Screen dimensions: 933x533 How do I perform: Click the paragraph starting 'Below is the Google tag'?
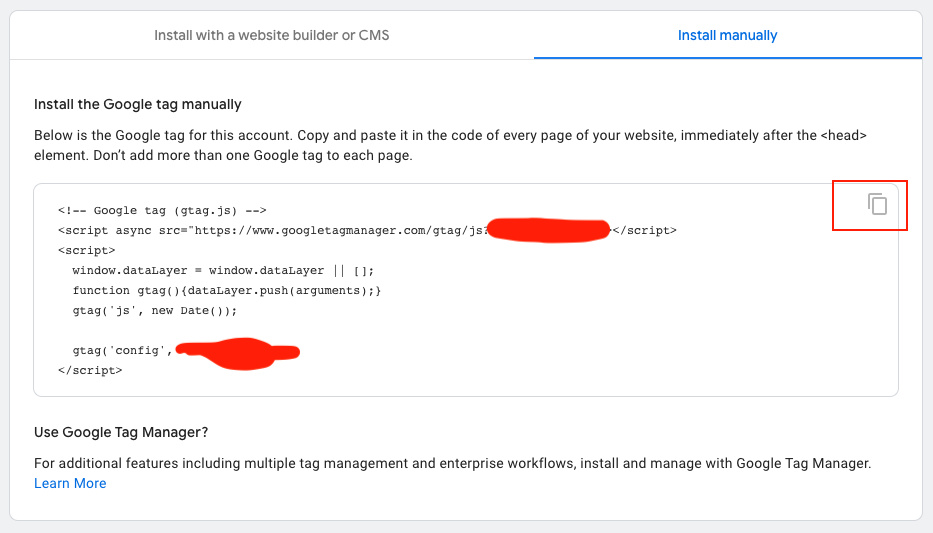click(450, 145)
